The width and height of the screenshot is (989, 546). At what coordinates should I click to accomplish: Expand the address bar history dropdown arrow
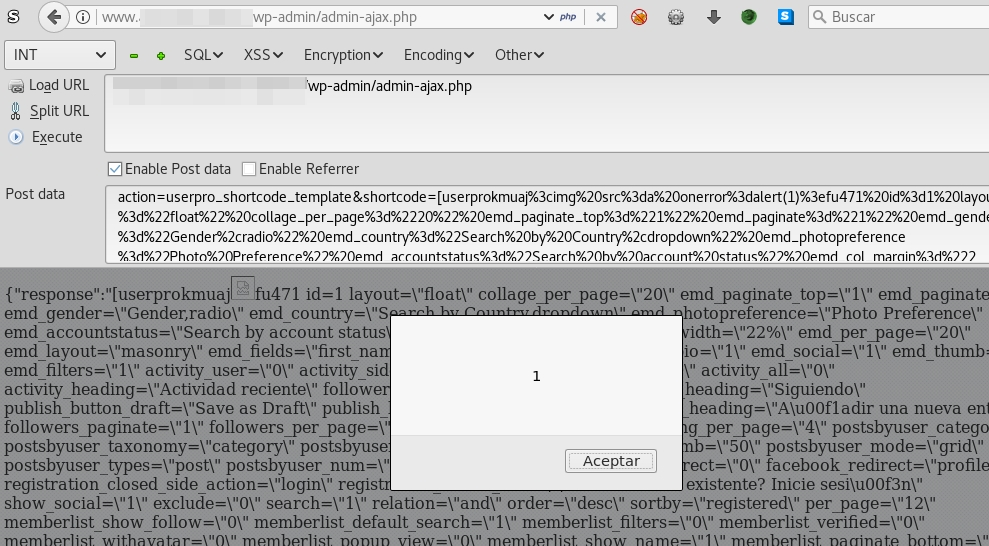click(549, 17)
